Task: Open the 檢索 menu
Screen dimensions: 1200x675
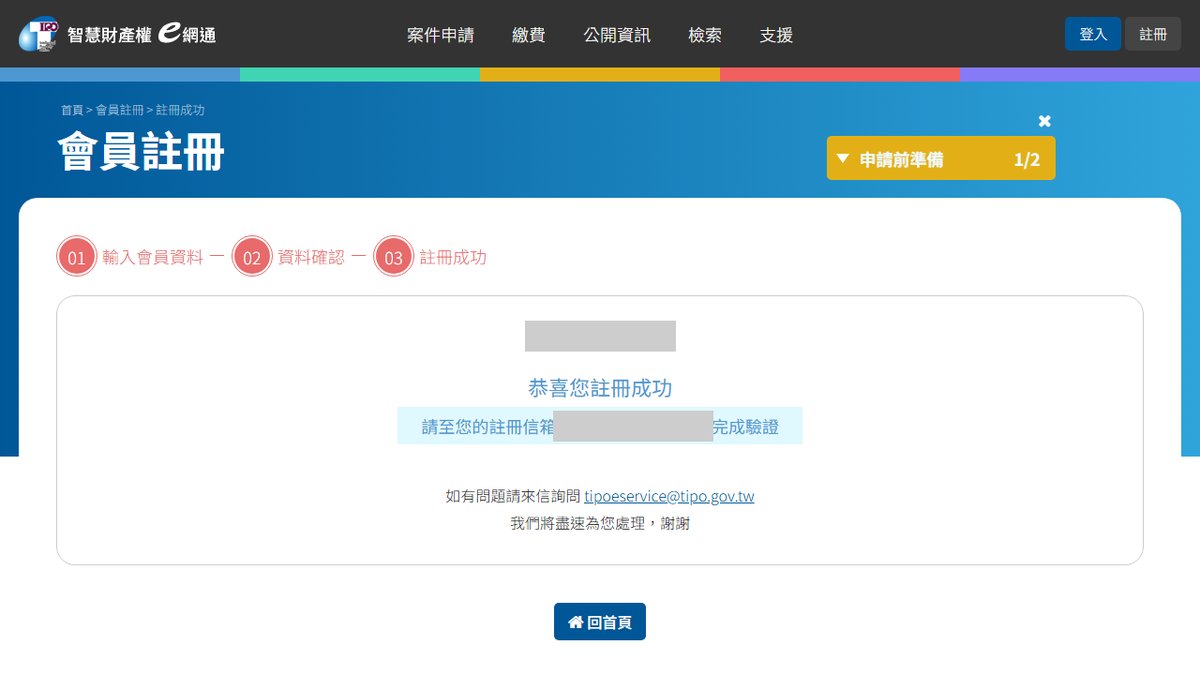Action: tap(705, 35)
